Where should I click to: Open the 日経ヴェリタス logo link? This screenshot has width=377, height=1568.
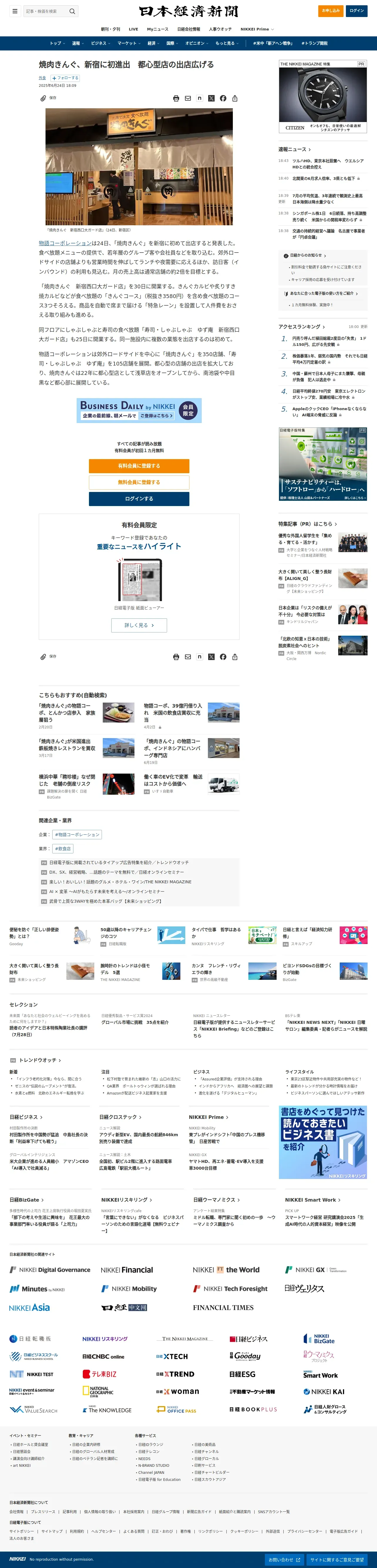[304, 1289]
